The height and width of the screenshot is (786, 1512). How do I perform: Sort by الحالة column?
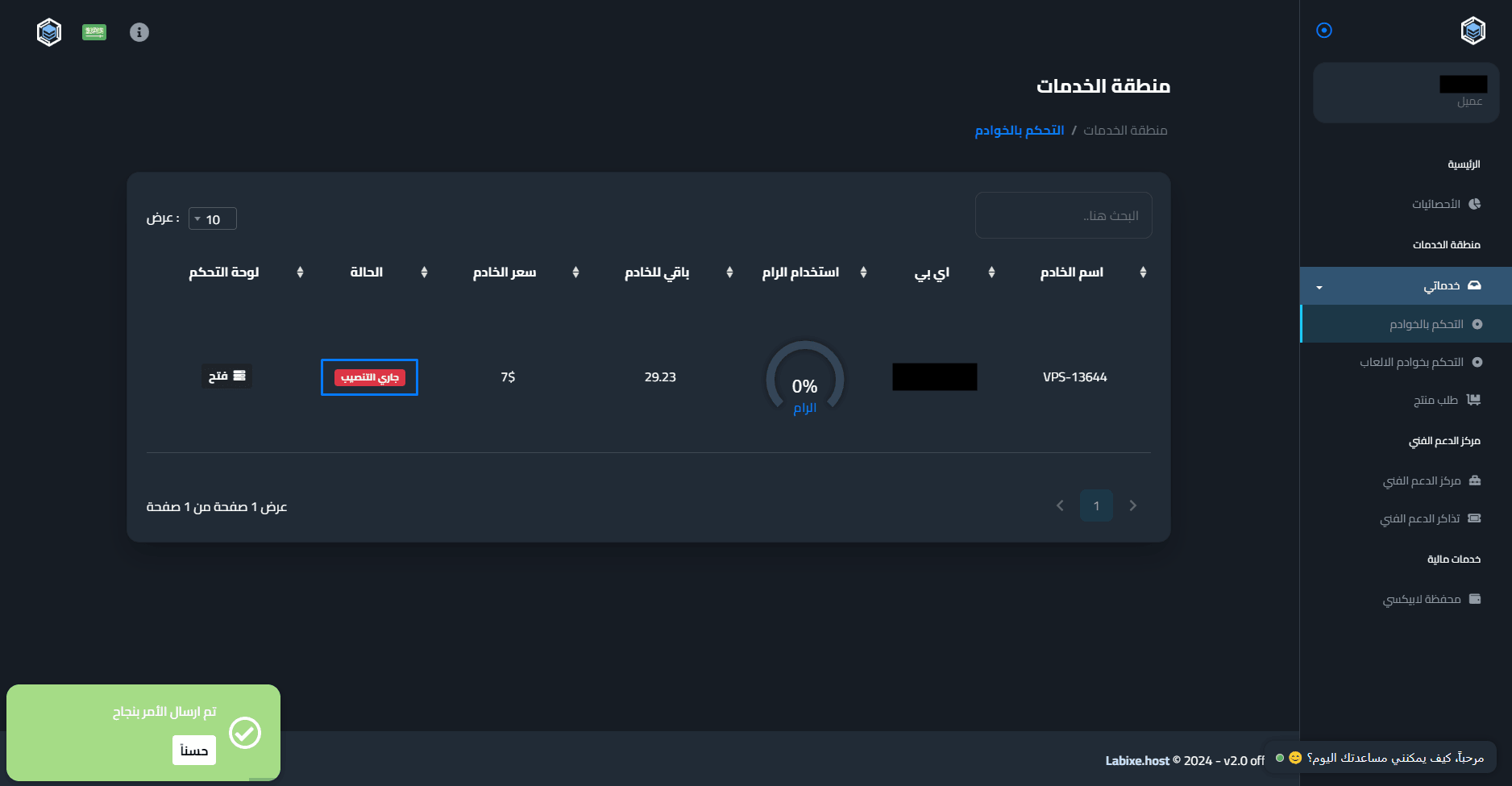[424, 272]
